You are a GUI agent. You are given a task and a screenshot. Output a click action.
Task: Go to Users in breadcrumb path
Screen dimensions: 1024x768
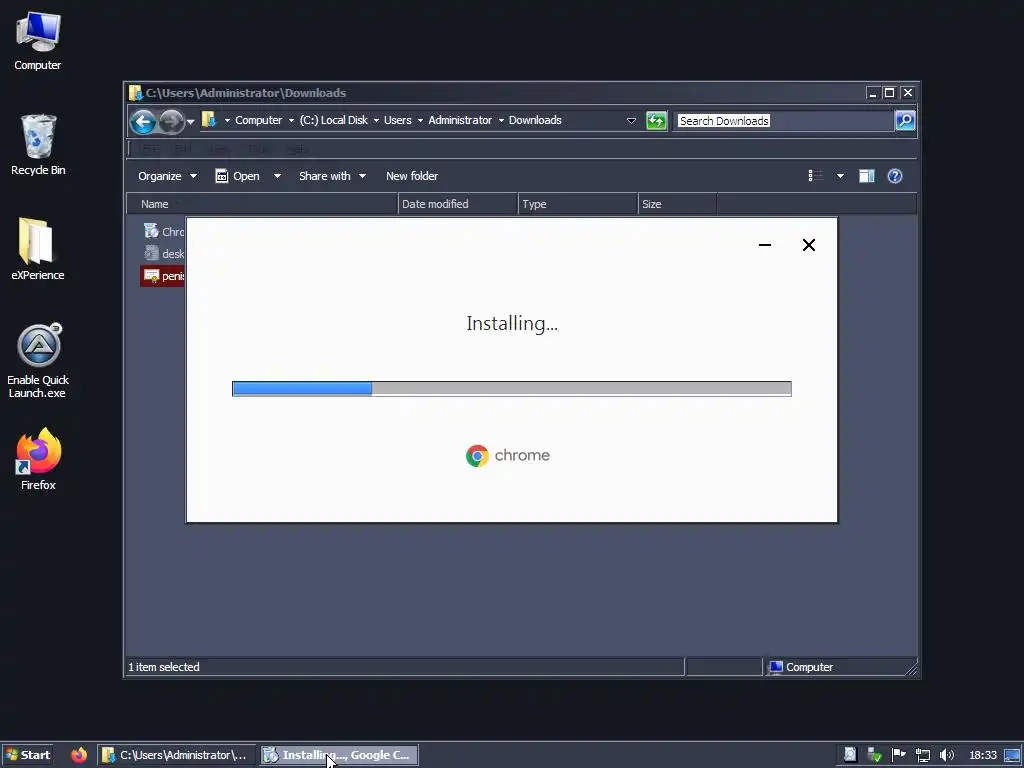[398, 120]
